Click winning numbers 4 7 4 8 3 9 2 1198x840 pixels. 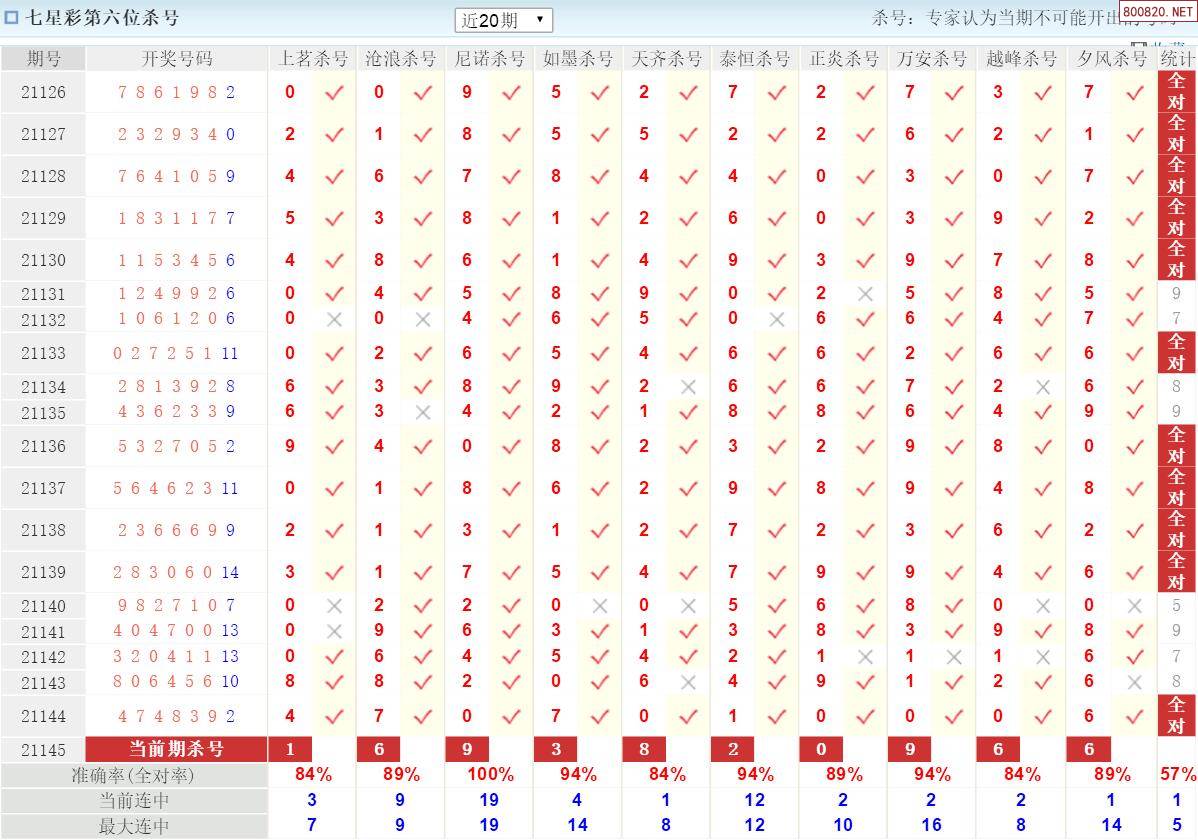[176, 716]
